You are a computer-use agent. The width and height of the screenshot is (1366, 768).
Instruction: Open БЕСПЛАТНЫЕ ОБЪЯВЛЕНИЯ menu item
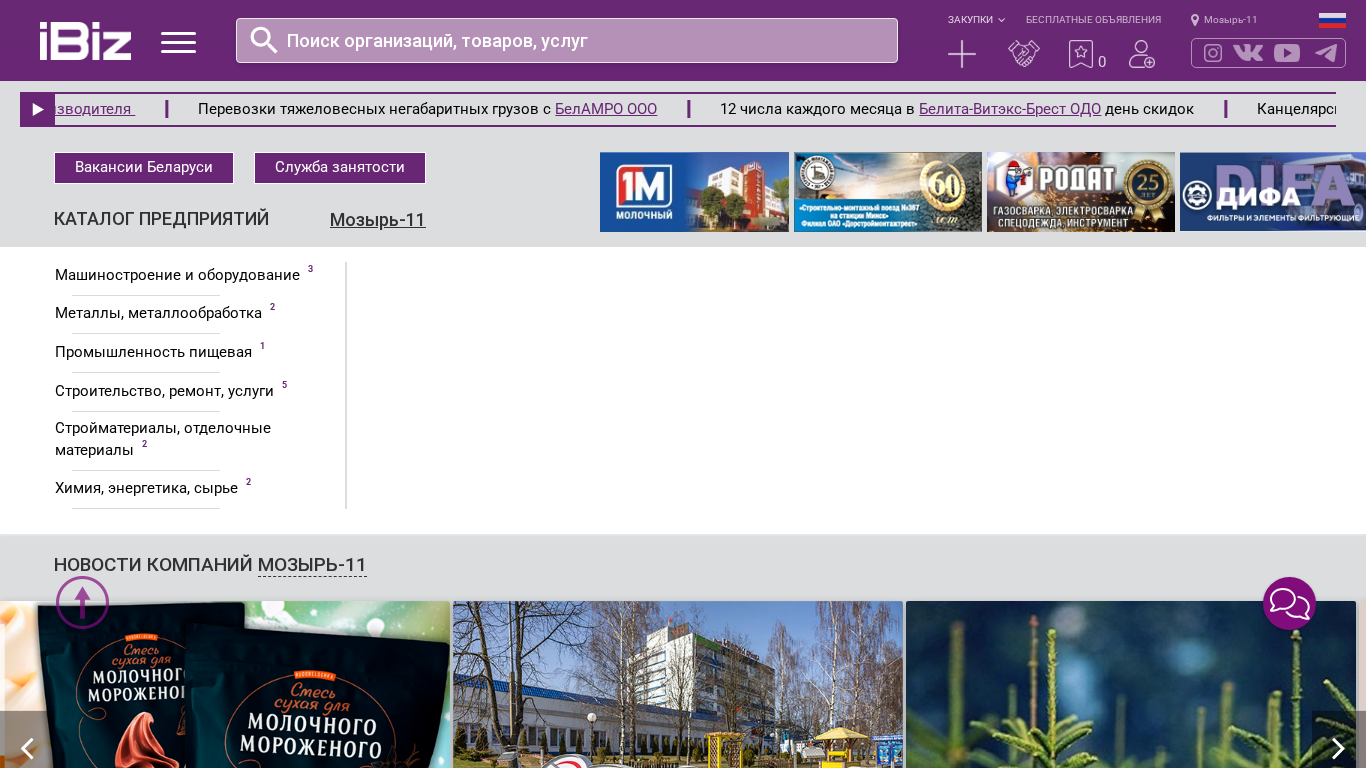1093,20
